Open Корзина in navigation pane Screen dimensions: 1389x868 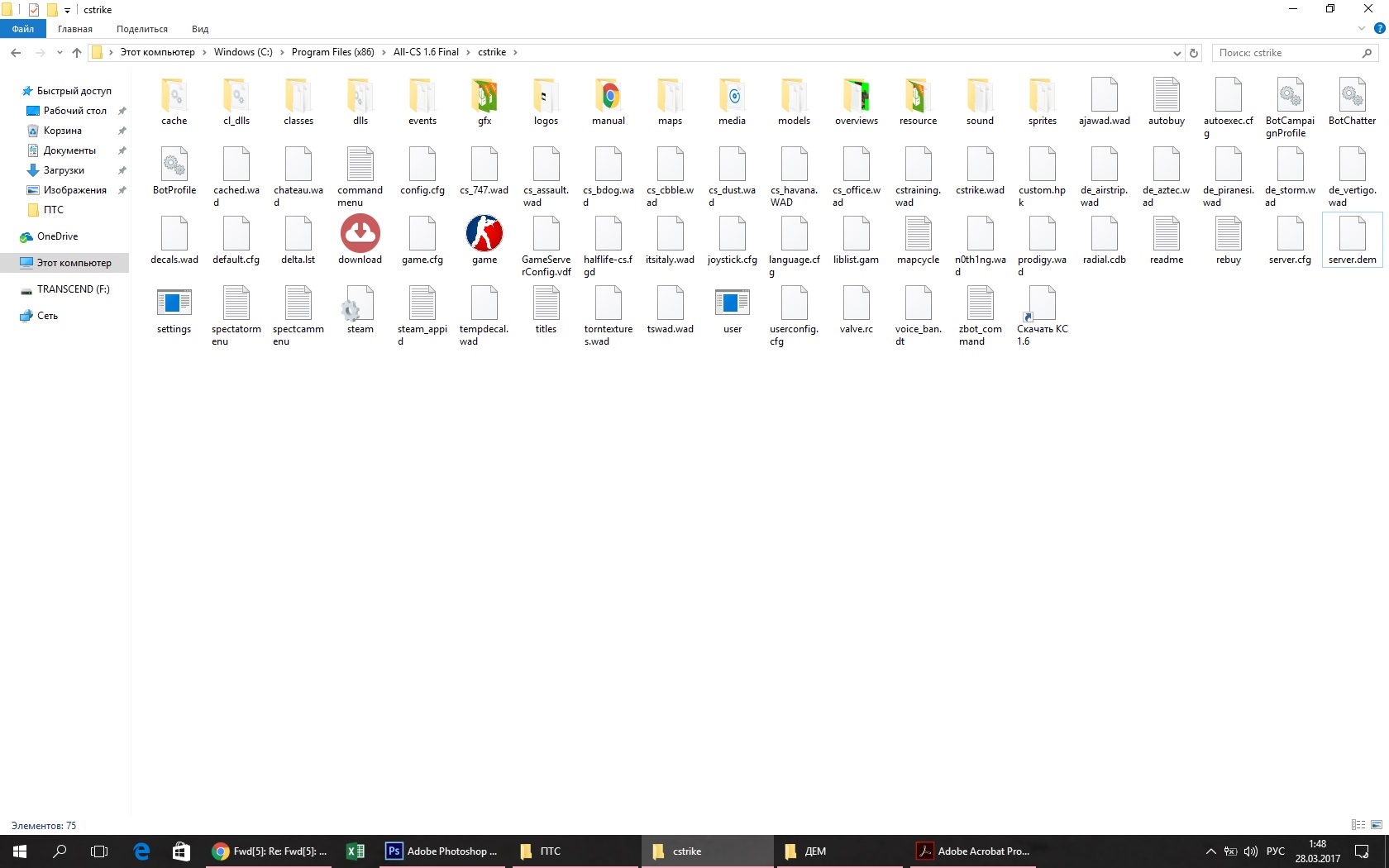click(x=55, y=131)
